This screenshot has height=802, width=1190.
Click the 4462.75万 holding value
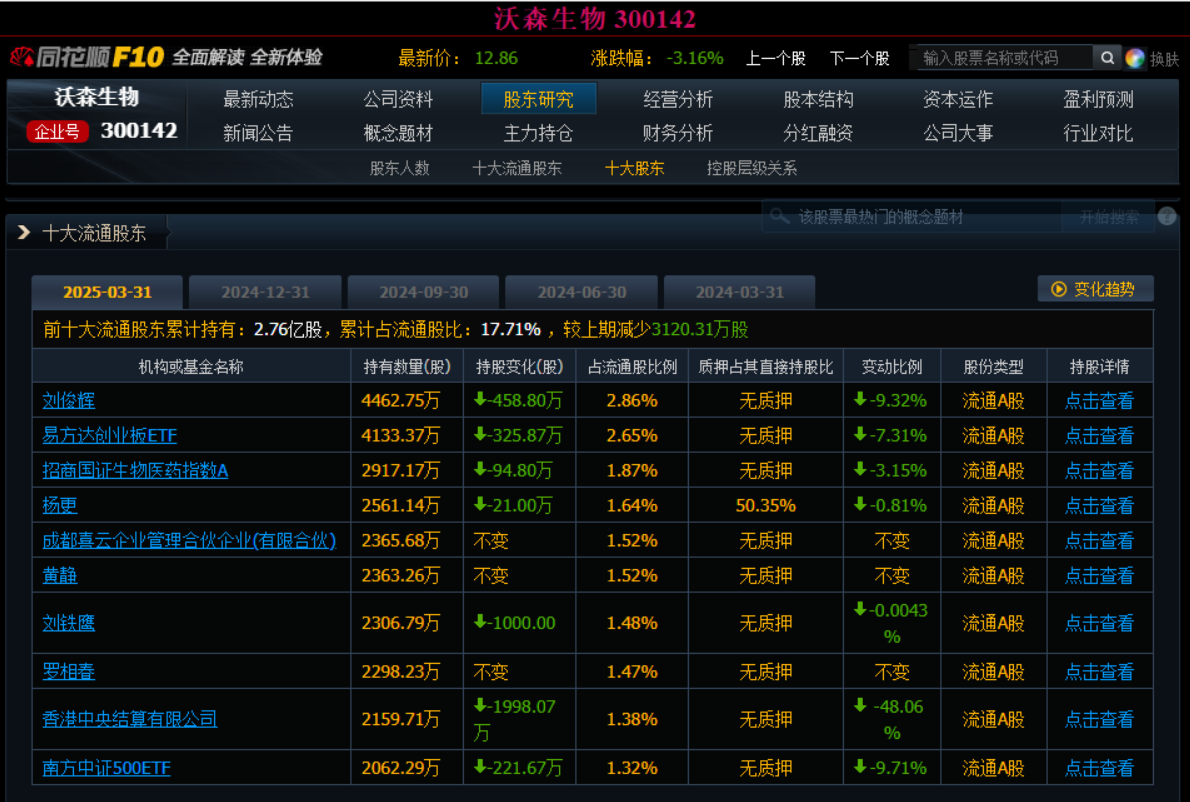coord(400,401)
